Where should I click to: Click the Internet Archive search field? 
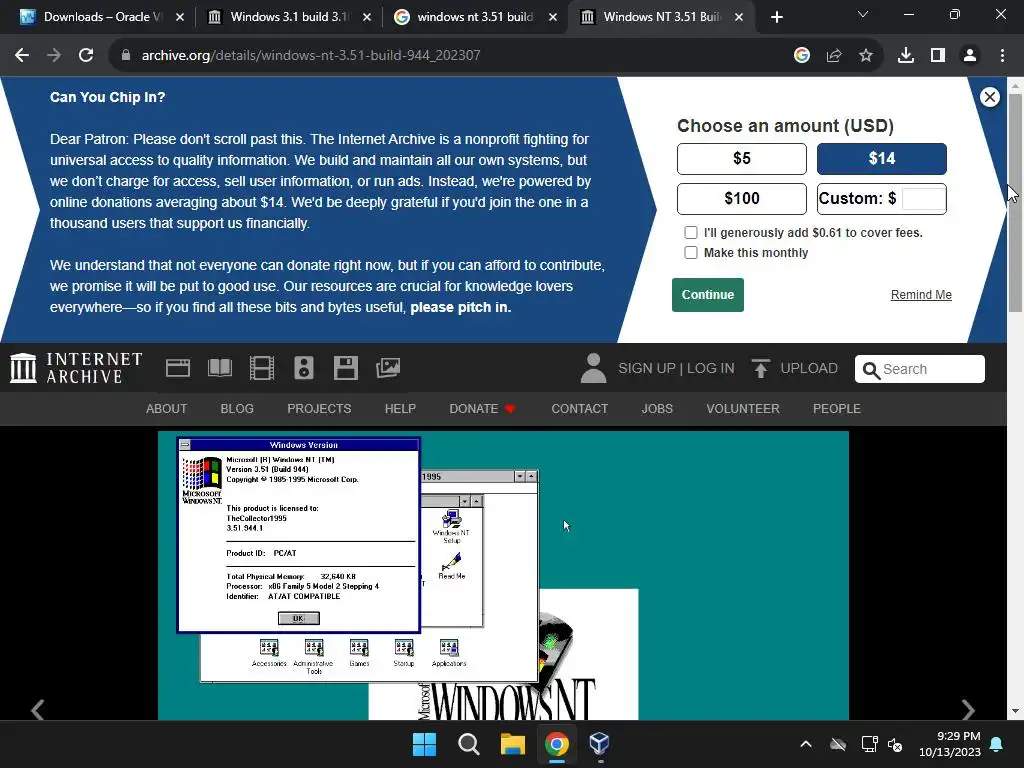coord(920,369)
